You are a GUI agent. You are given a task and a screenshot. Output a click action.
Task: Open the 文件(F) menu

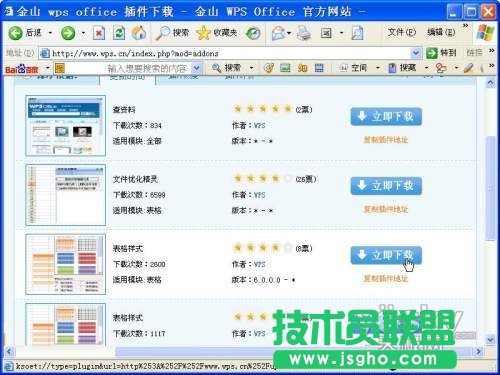pyautogui.click(x=402, y=32)
